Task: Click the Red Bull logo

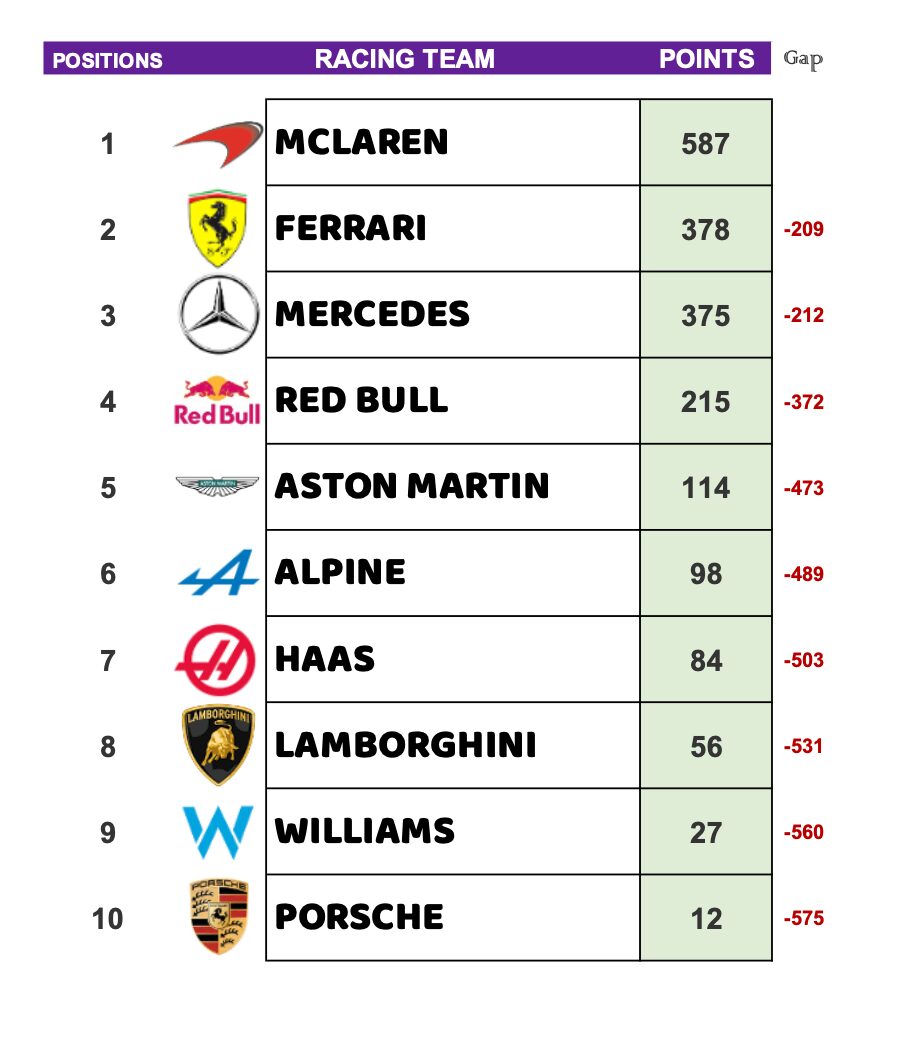Action: coord(217,401)
